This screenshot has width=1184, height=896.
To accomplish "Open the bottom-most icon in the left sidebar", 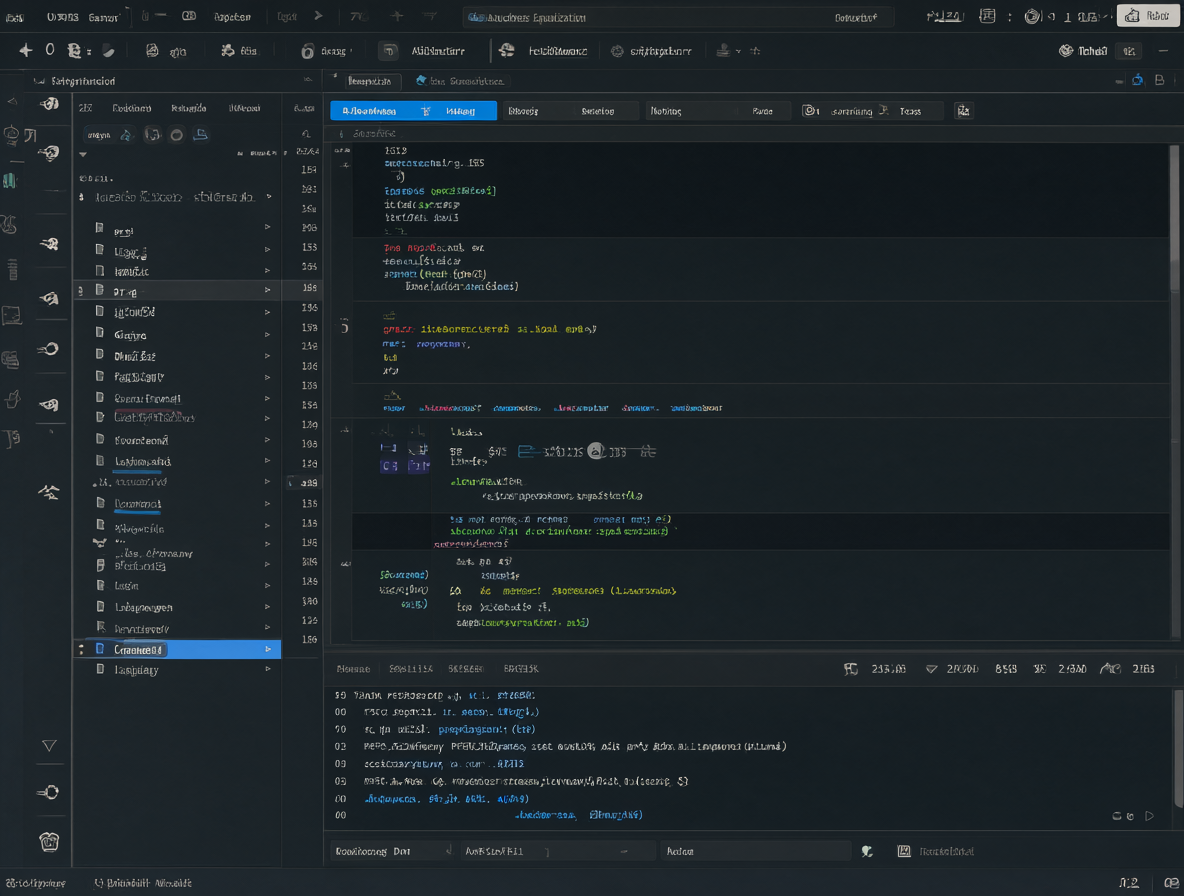I will [49, 841].
